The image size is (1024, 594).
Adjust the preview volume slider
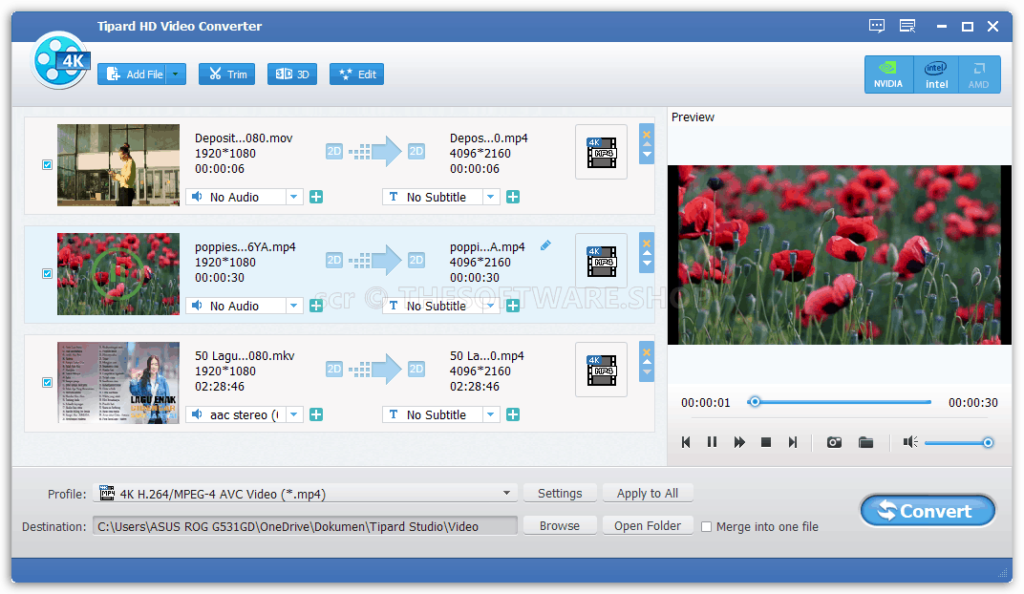959,443
